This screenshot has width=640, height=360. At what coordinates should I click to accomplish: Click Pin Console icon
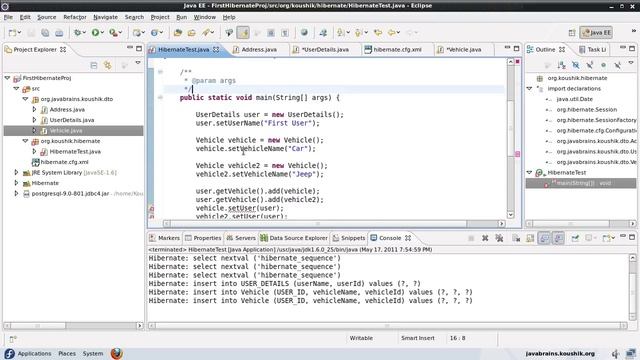pyautogui.click(x=575, y=238)
